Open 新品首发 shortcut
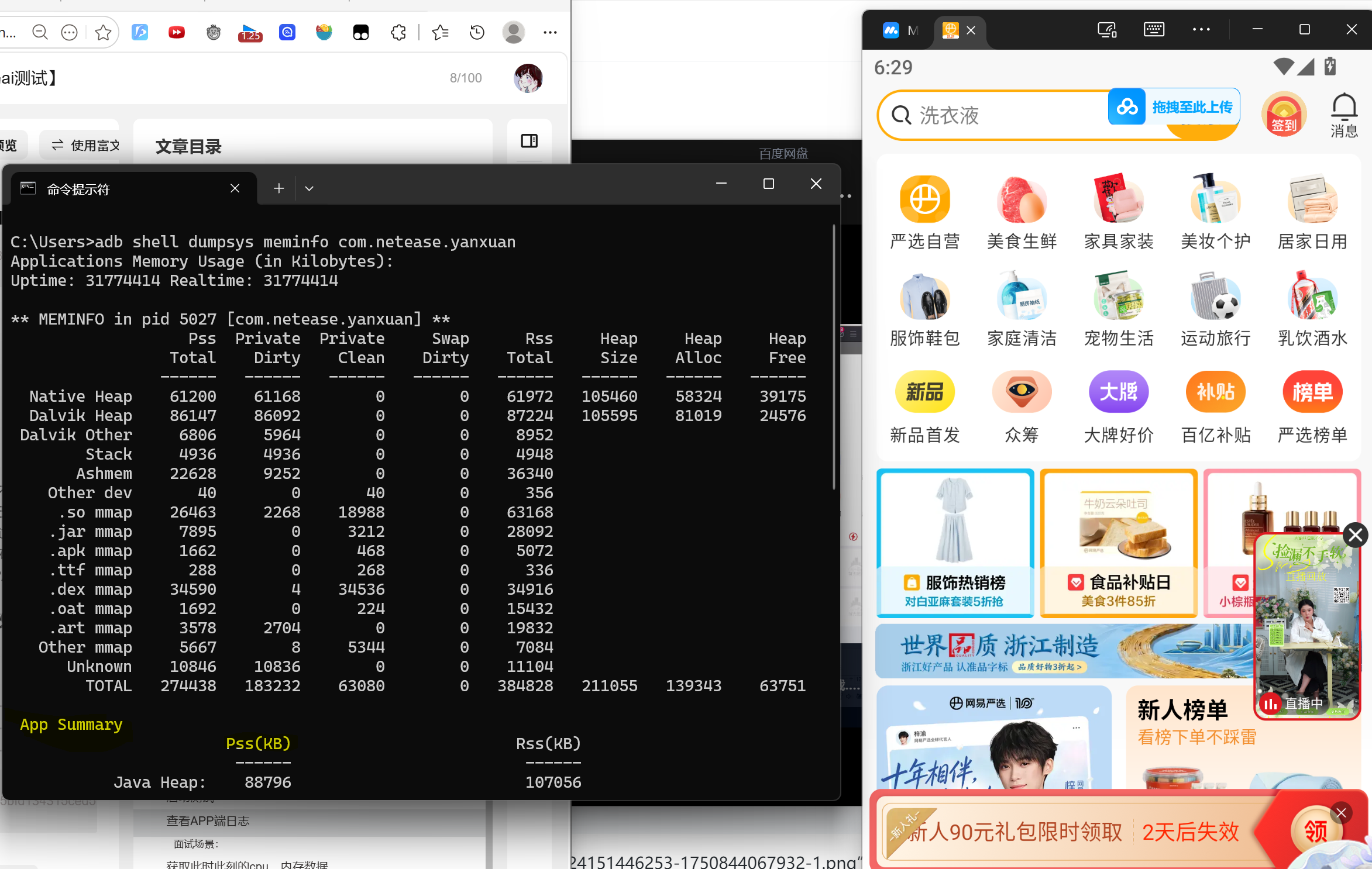The width and height of the screenshot is (1372, 869). 924,407
